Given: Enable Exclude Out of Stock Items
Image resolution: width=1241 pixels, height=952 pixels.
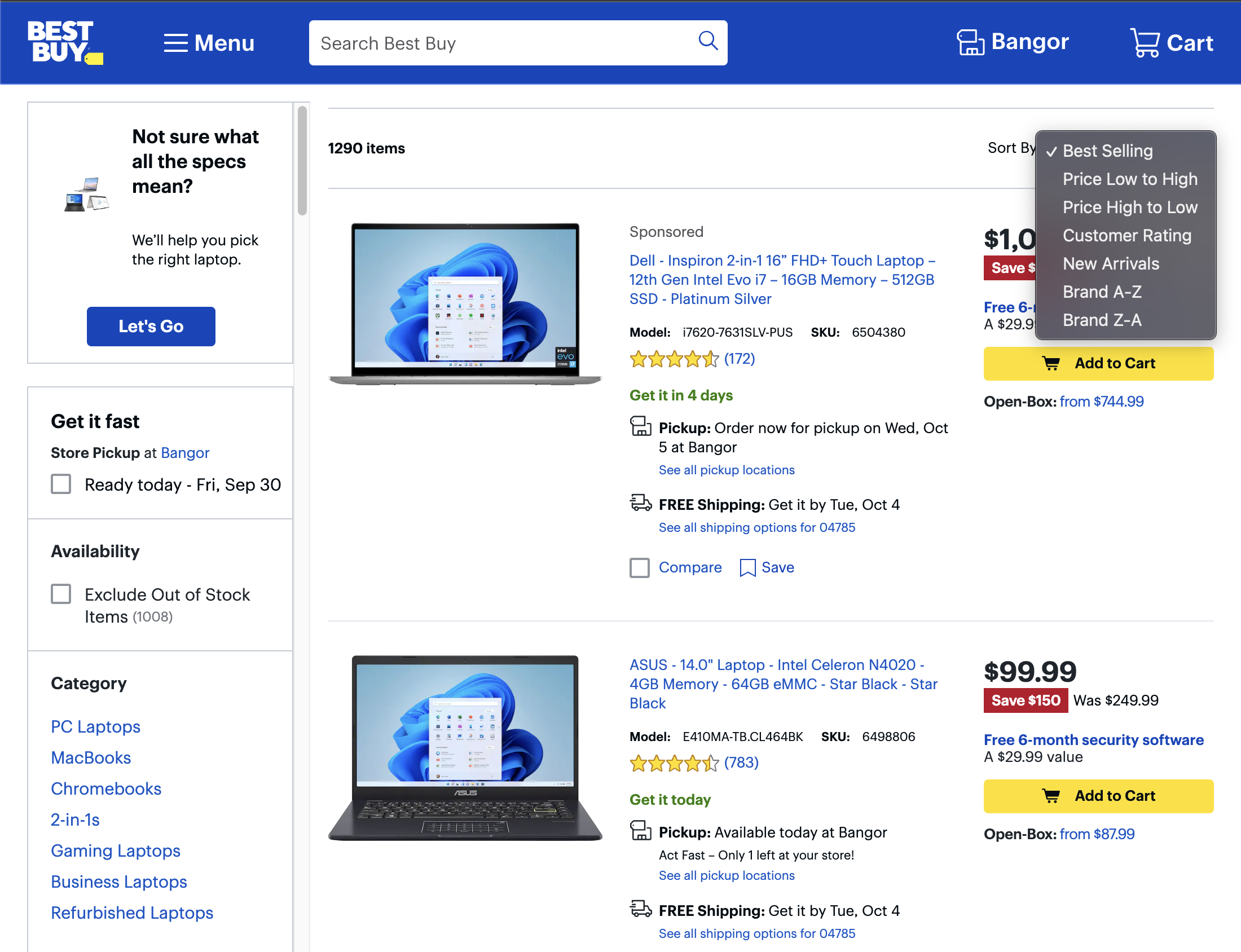Looking at the screenshot, I should tap(60, 594).
